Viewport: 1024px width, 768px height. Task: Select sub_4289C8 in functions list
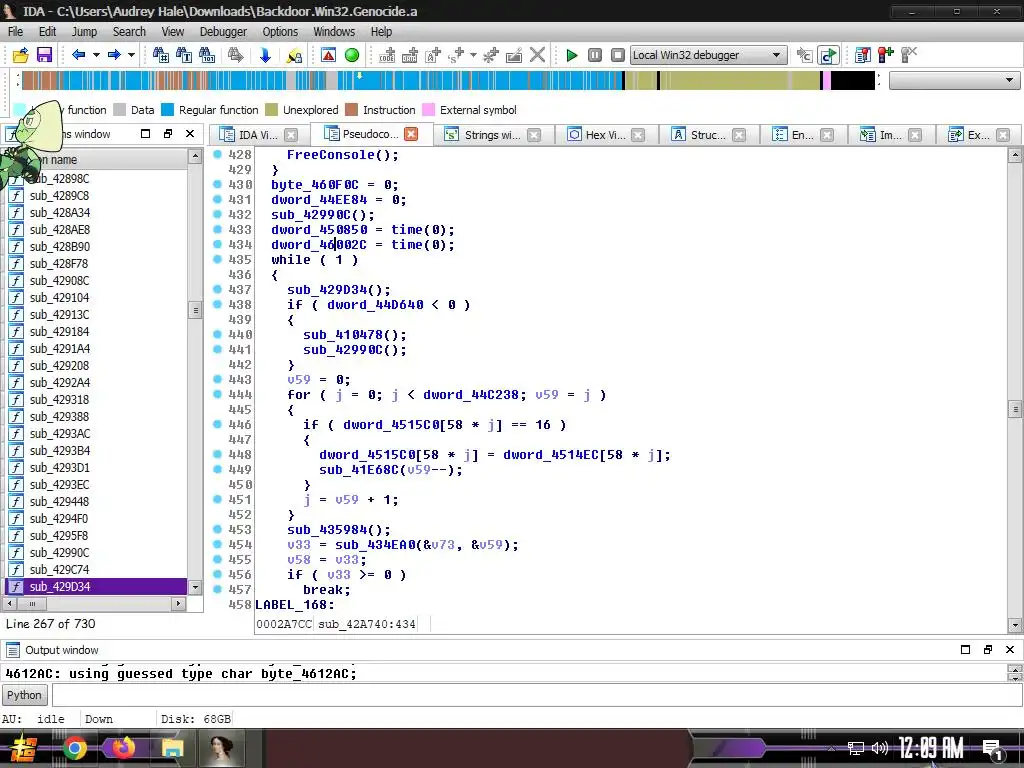[97, 195]
